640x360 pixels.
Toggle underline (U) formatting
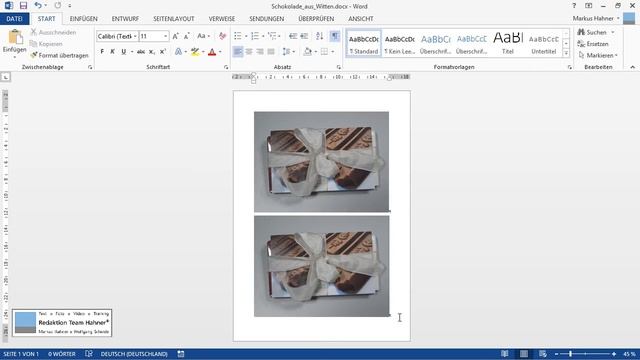(123, 52)
